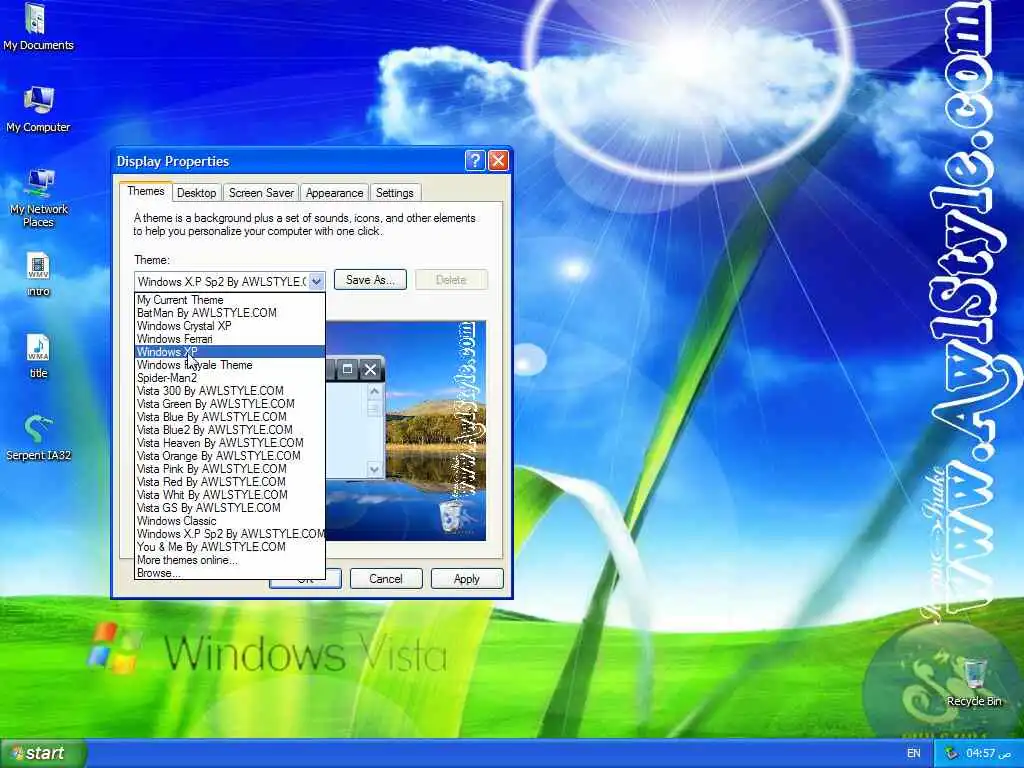Select Spider-Man2 theme
1024x768 pixels.
point(229,378)
